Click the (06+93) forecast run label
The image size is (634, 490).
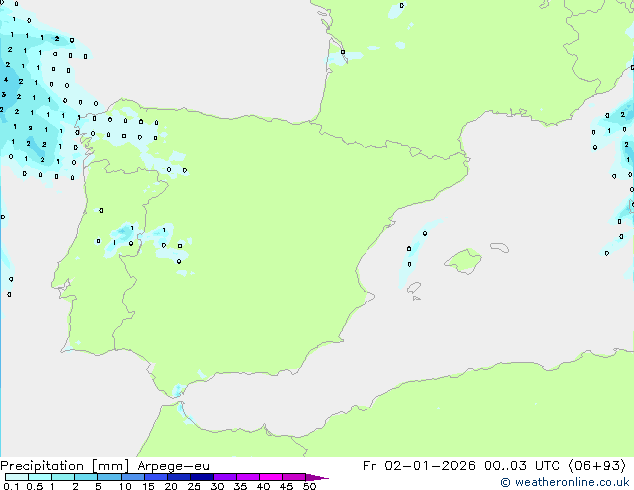click(x=597, y=465)
